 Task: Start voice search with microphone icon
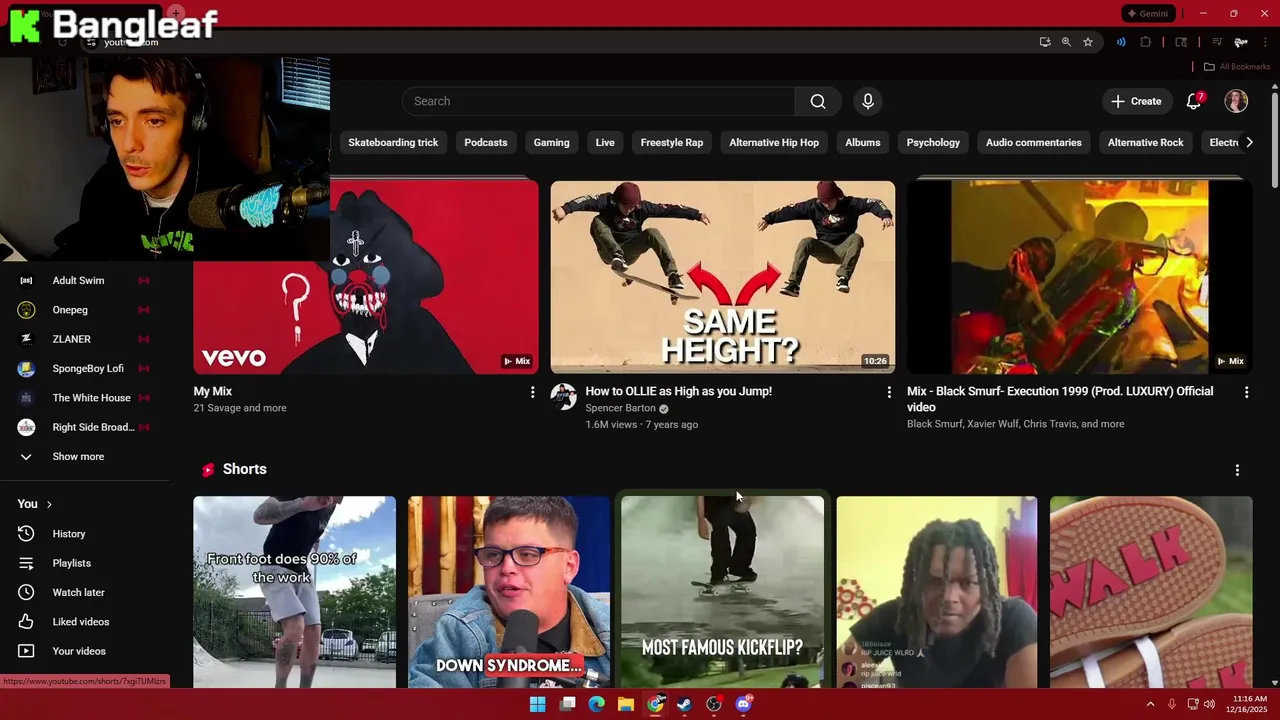(x=868, y=101)
